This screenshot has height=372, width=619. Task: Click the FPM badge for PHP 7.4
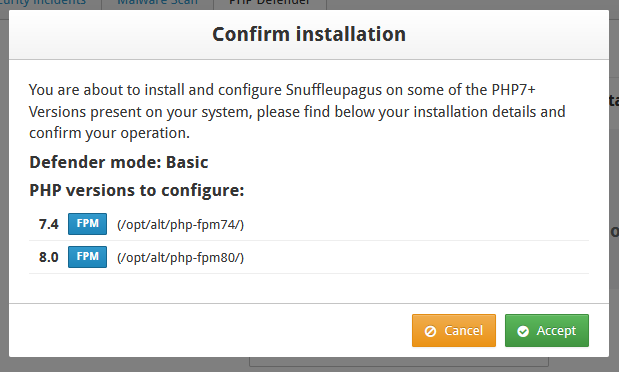point(87,224)
